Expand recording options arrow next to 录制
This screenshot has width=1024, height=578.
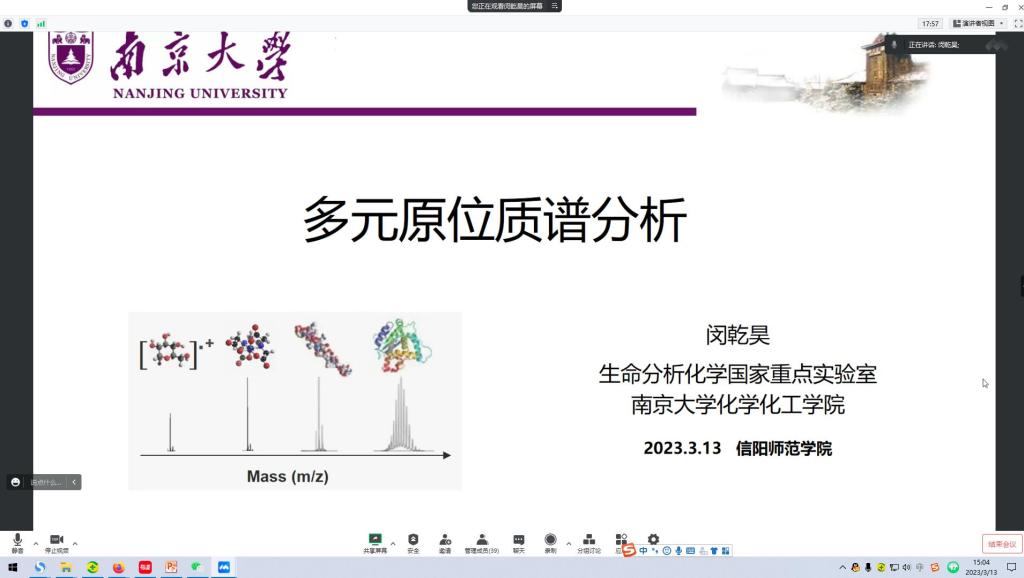(x=569, y=544)
